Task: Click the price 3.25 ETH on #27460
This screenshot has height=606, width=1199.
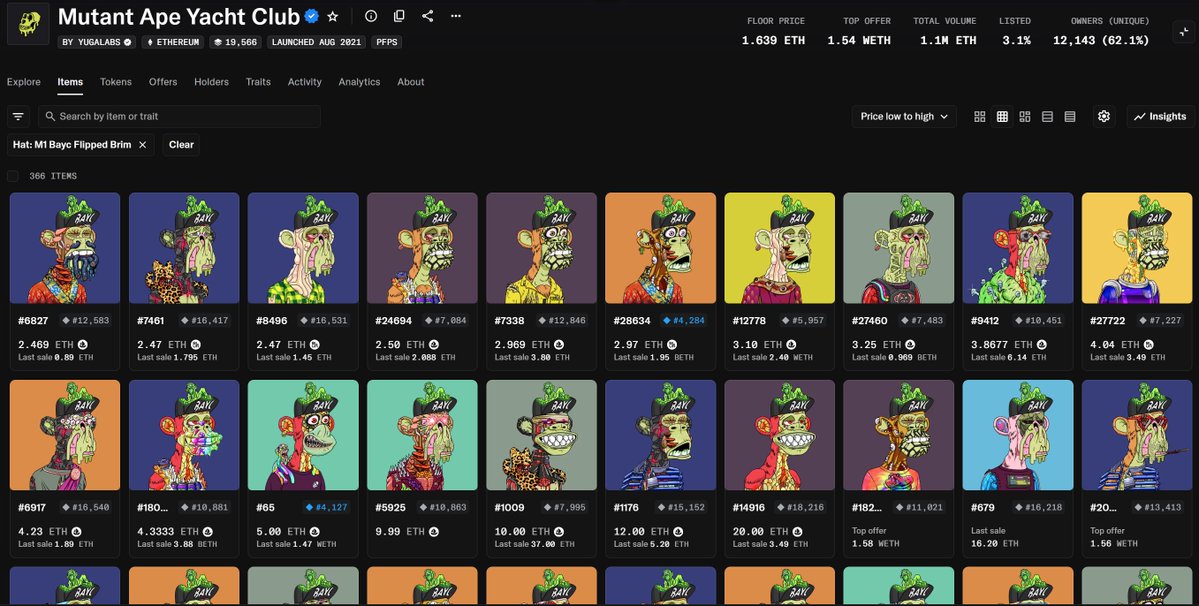Action: pos(875,345)
